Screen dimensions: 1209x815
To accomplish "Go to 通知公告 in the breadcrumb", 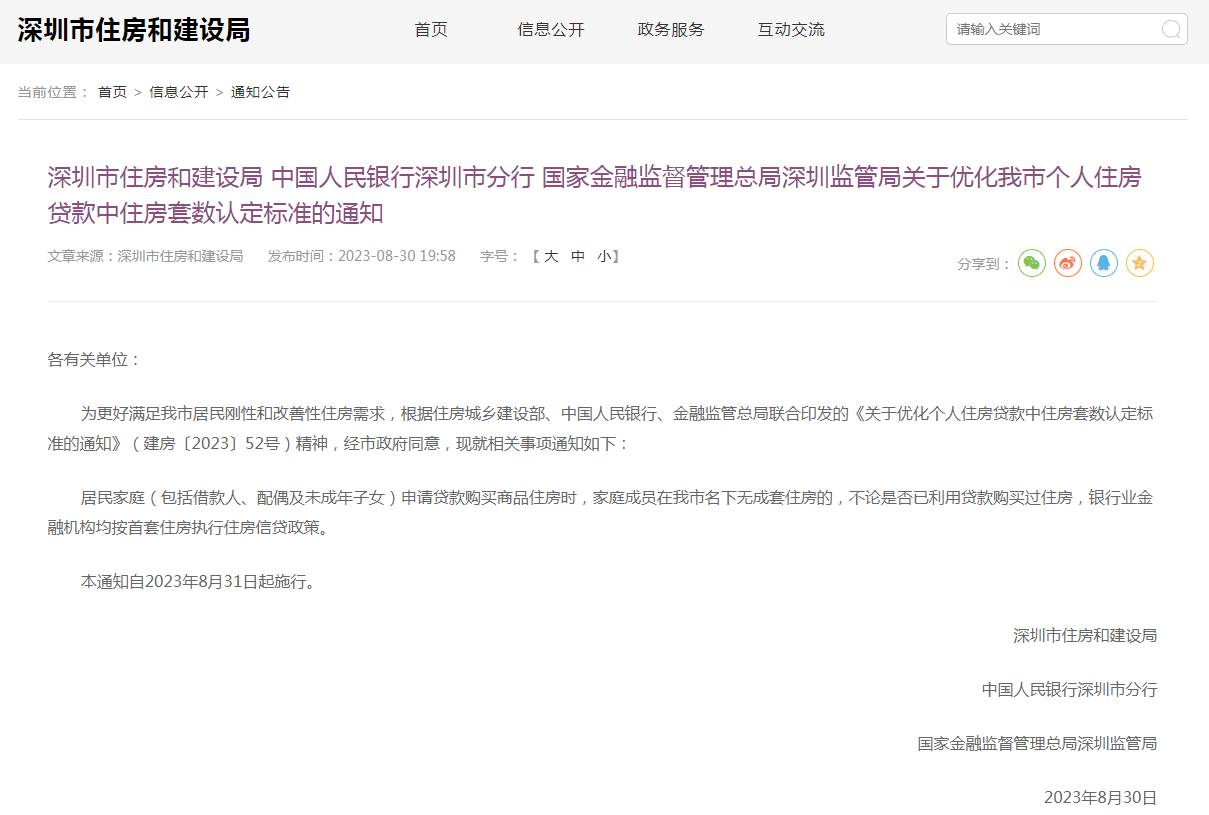I will [260, 92].
